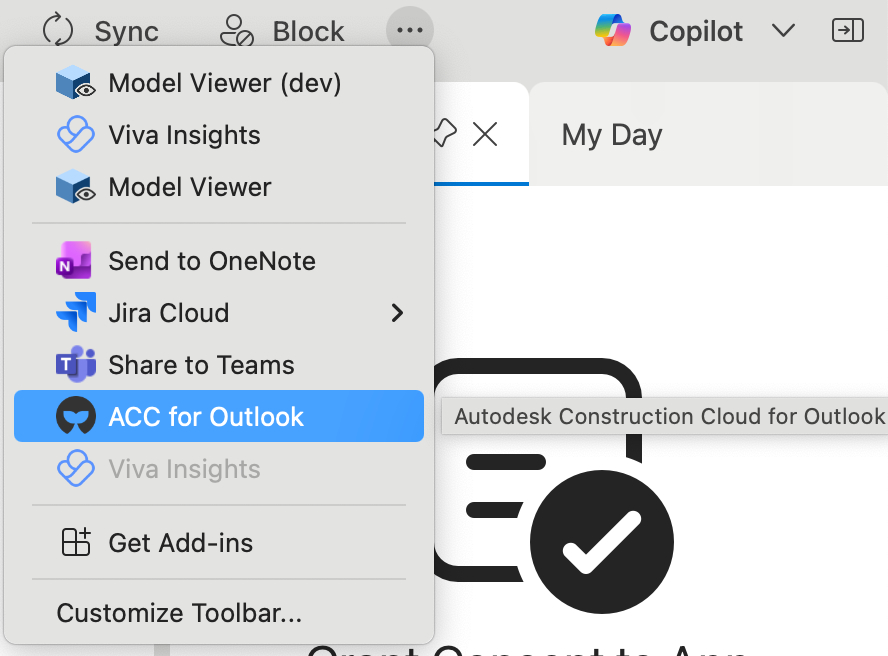Screen dimensions: 888x656
Task: Expand the Copilot dropdown chevron
Action: click(783, 31)
